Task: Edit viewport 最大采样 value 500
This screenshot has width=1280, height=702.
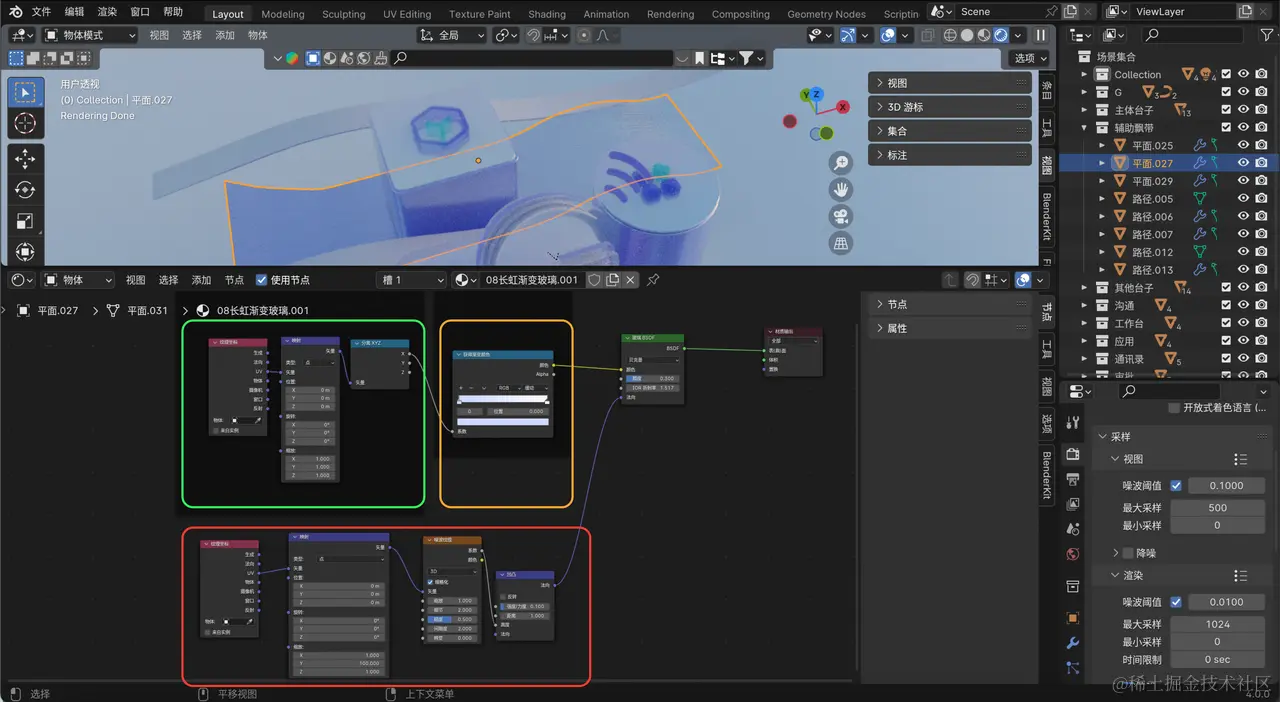Action: point(1217,508)
